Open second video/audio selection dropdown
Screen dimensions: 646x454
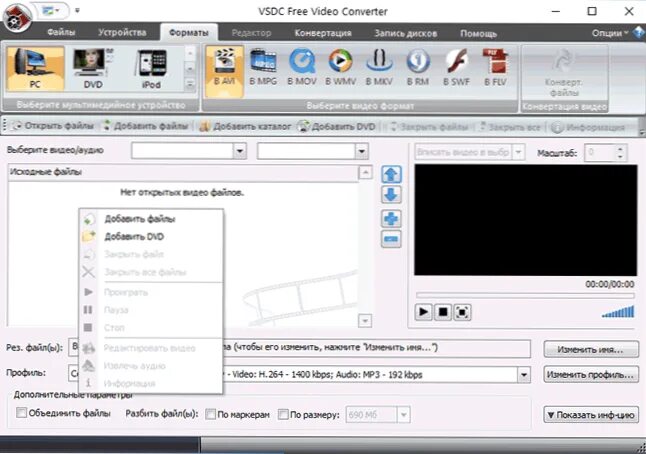point(361,151)
